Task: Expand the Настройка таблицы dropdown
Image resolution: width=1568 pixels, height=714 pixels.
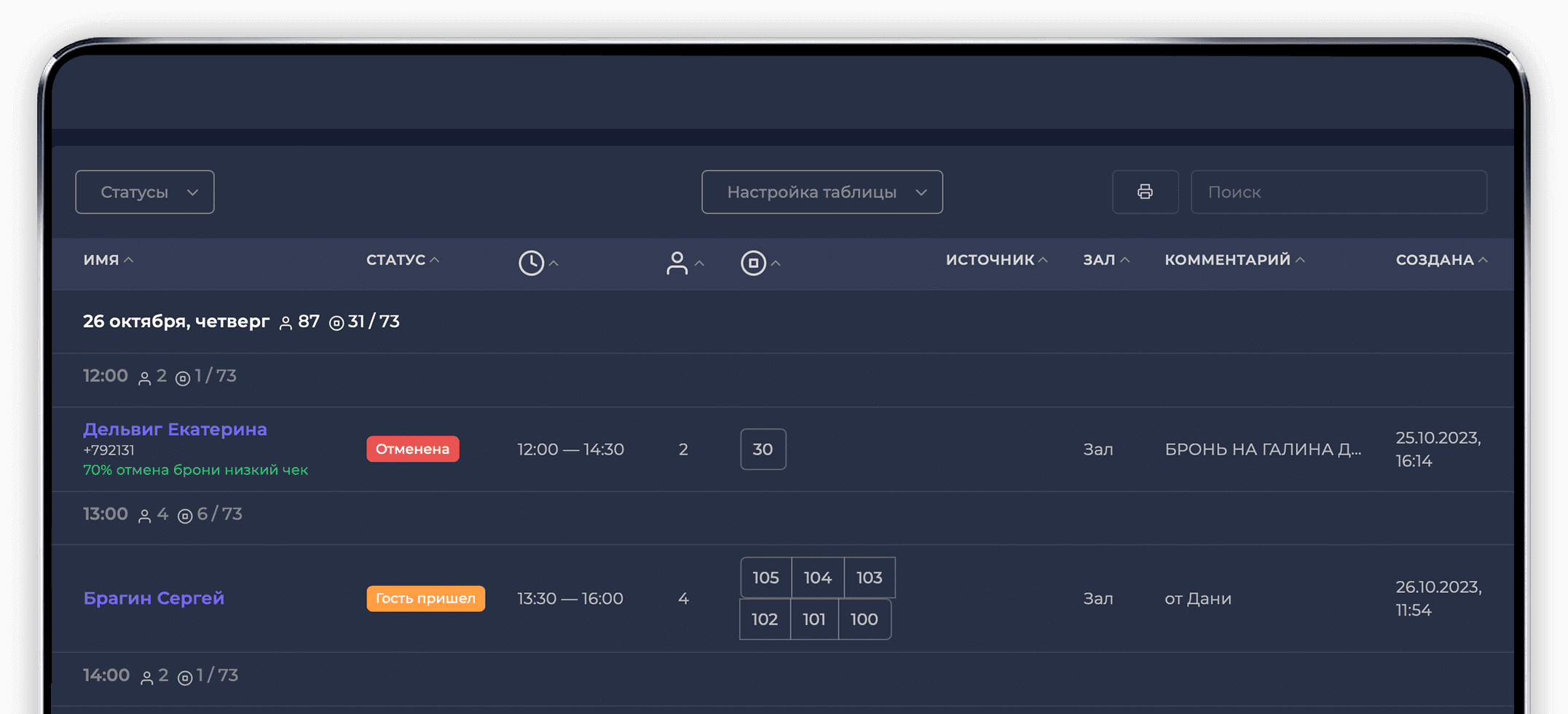Action: tap(822, 192)
